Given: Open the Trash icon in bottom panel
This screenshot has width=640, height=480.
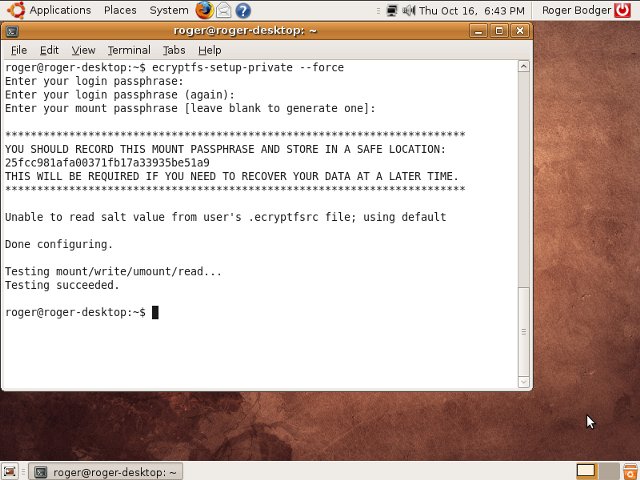Looking at the screenshot, I should pyautogui.click(x=631, y=472).
